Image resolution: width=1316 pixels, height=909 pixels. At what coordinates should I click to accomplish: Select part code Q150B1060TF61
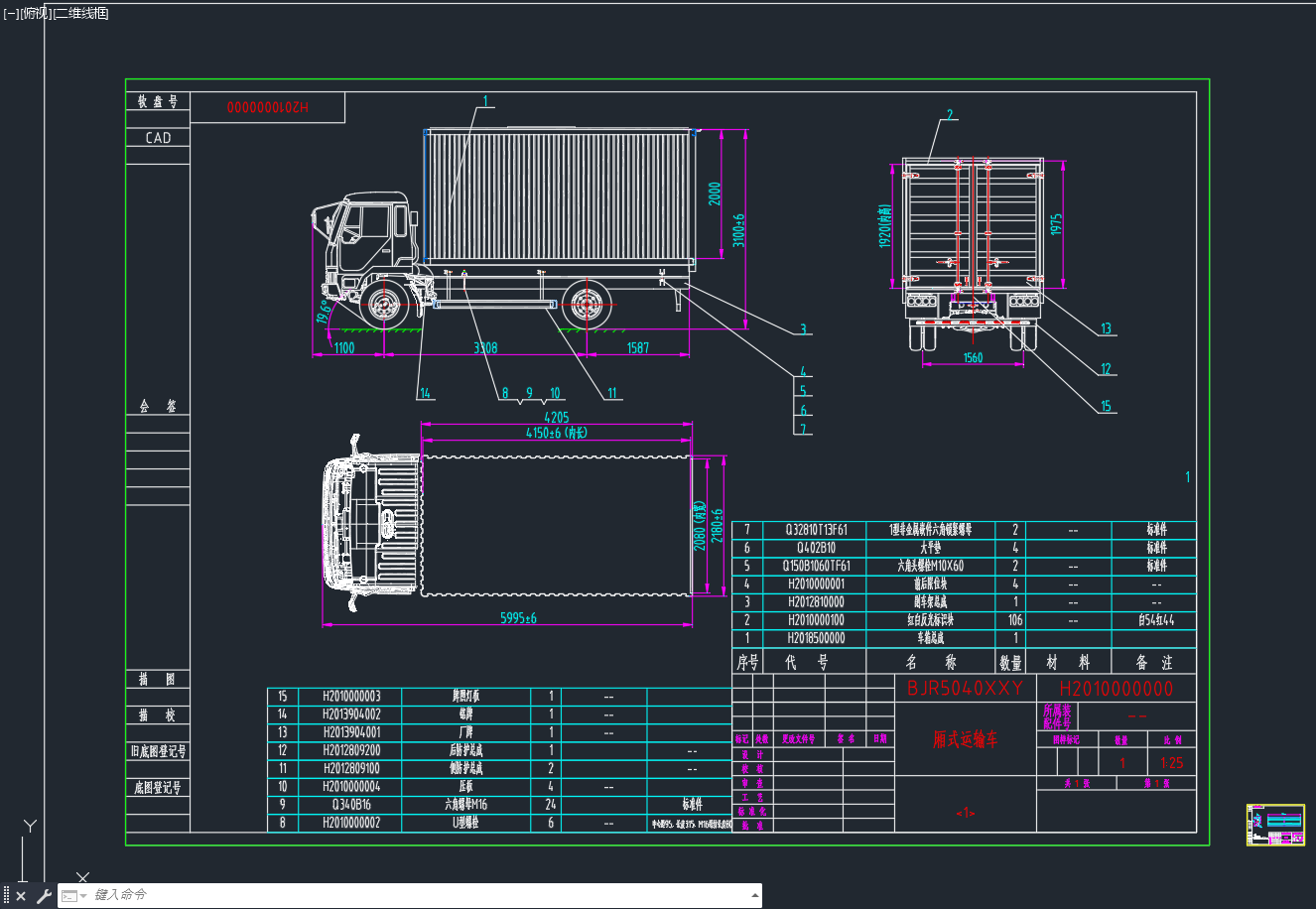817,566
